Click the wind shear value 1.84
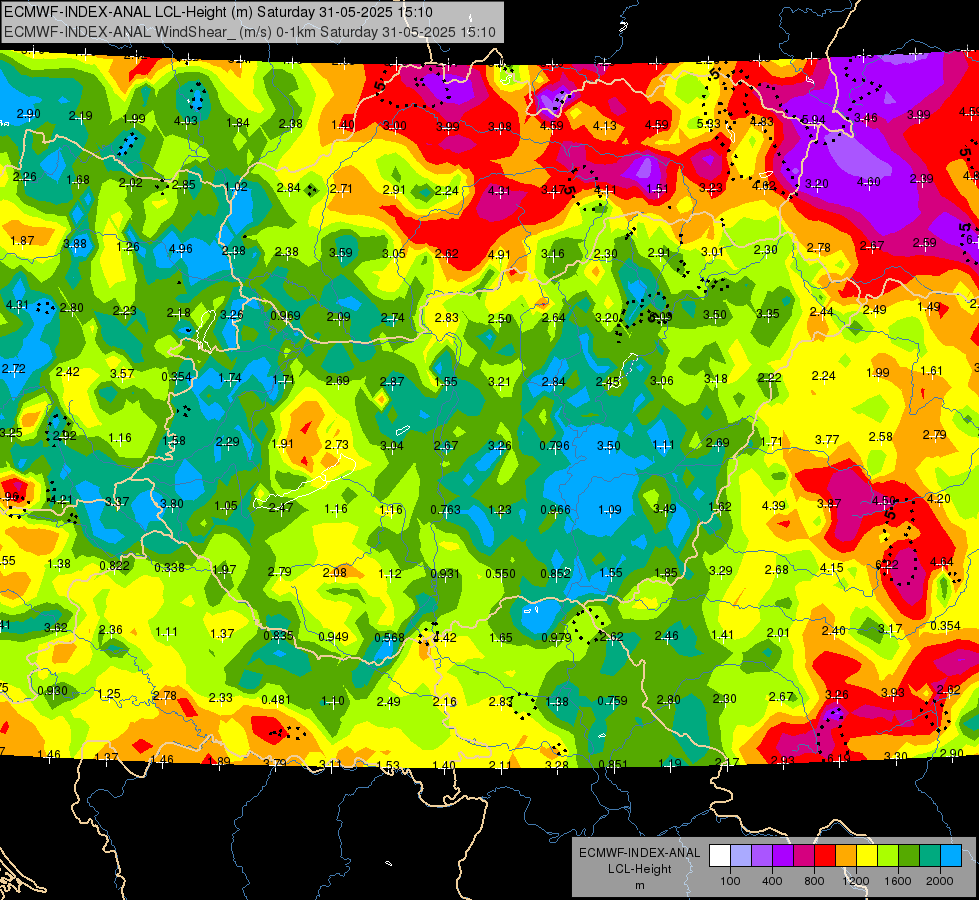 pos(238,122)
